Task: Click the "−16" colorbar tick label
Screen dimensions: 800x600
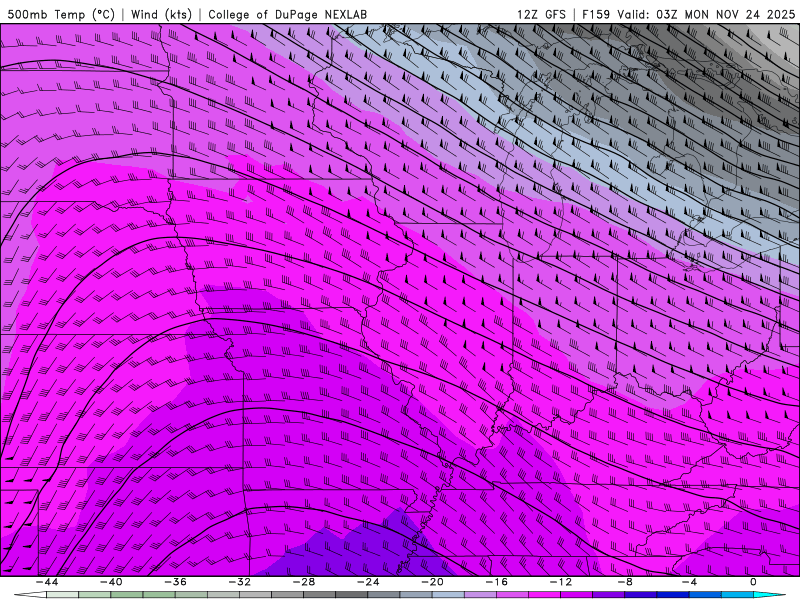Action: pyautogui.click(x=496, y=582)
